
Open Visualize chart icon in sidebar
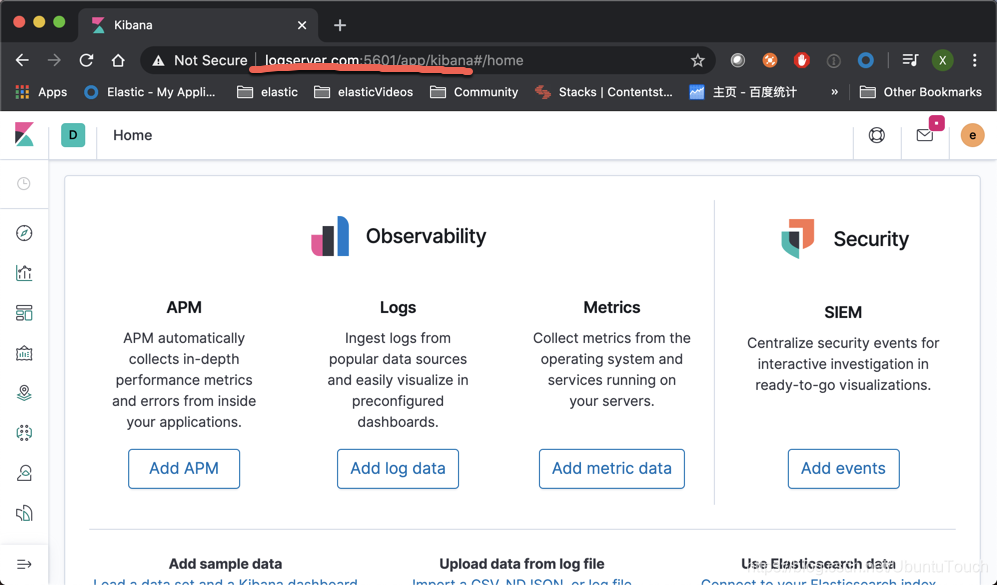(24, 273)
